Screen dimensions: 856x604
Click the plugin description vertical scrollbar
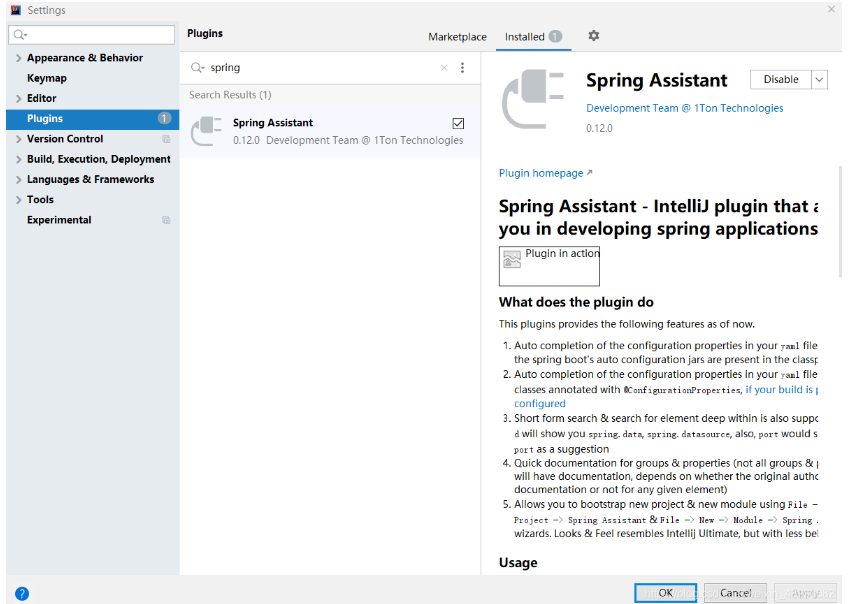pyautogui.click(x=840, y=223)
